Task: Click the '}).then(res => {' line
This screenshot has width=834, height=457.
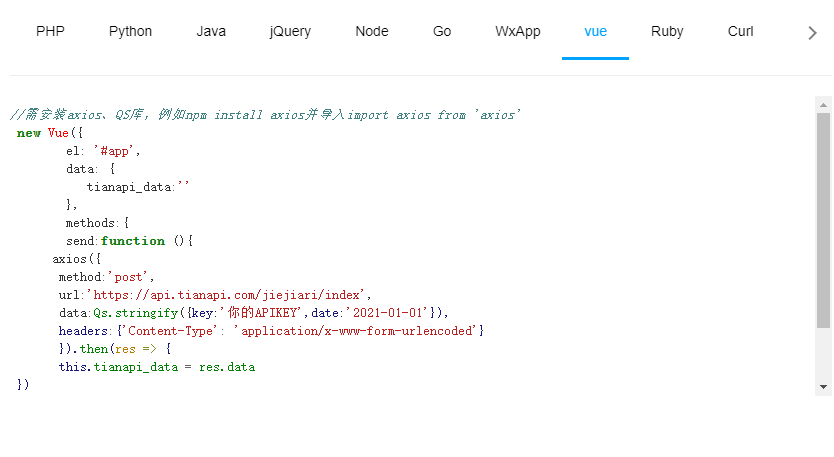Action: click(x=115, y=349)
